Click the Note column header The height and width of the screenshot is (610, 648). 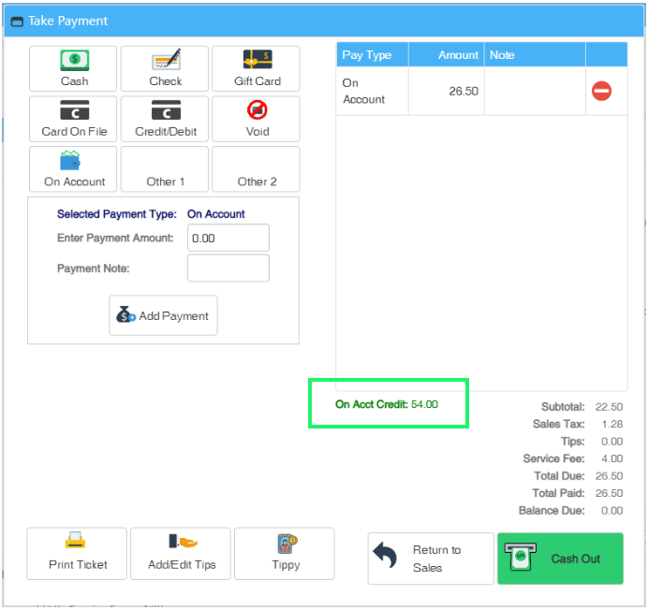click(535, 55)
